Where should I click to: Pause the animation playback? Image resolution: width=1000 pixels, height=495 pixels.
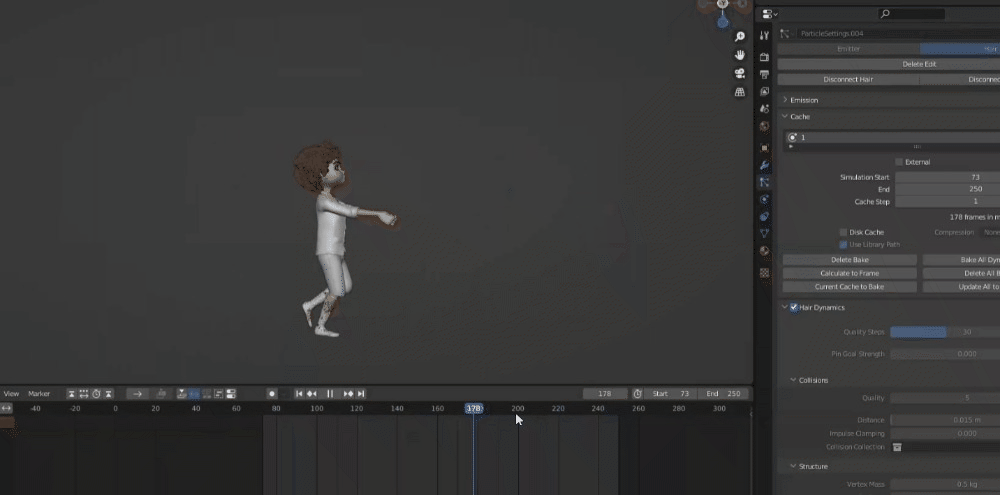(330, 394)
